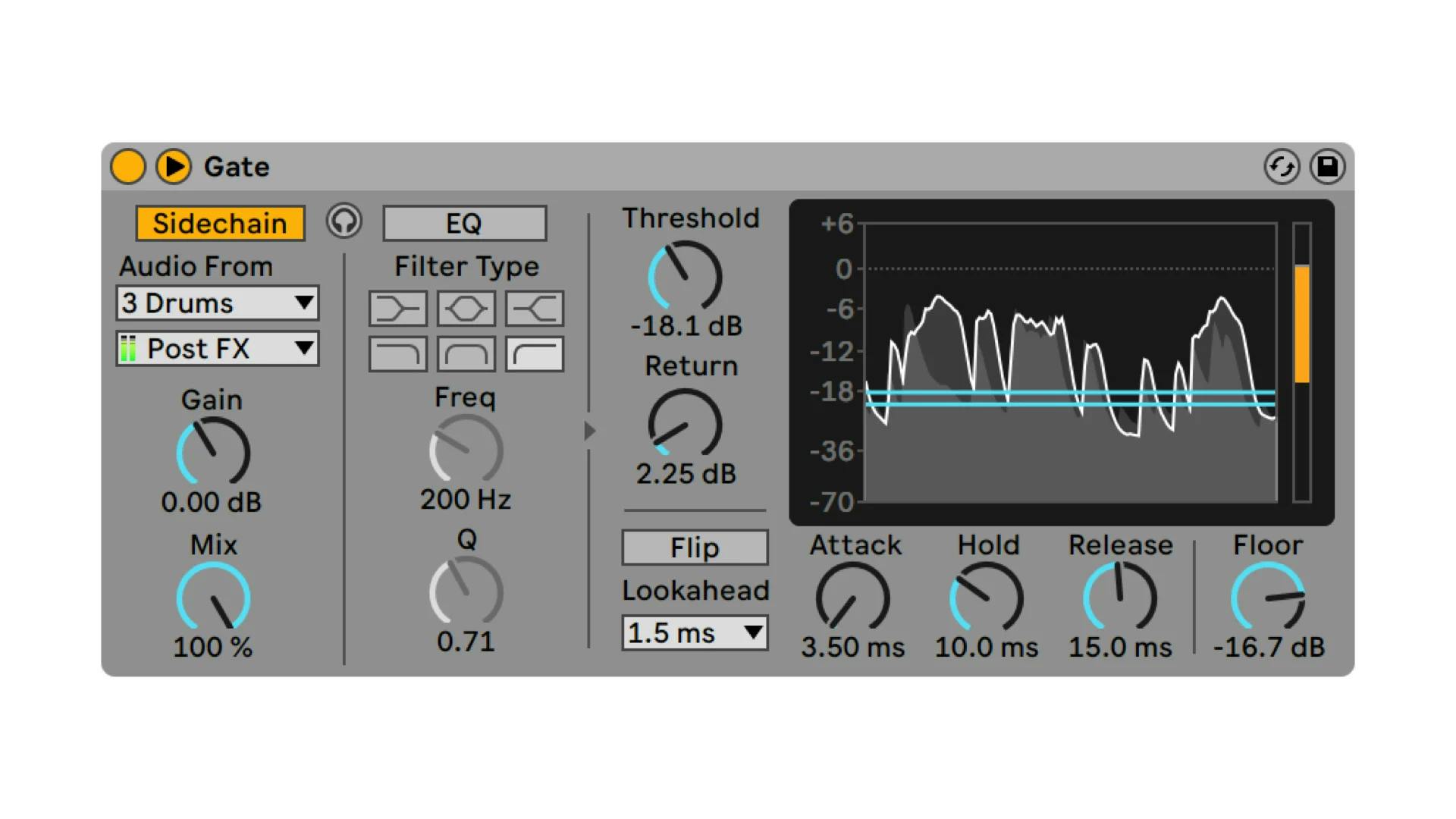Collapse the sidechain section triangle
The image size is (1456, 819).
pos(590,431)
